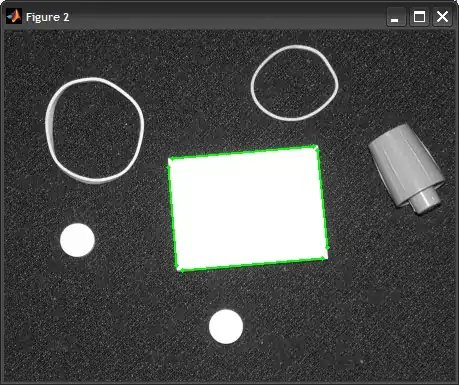This screenshot has width=459, height=385.
Task: Click the white disc on the left
Action: pos(77,240)
